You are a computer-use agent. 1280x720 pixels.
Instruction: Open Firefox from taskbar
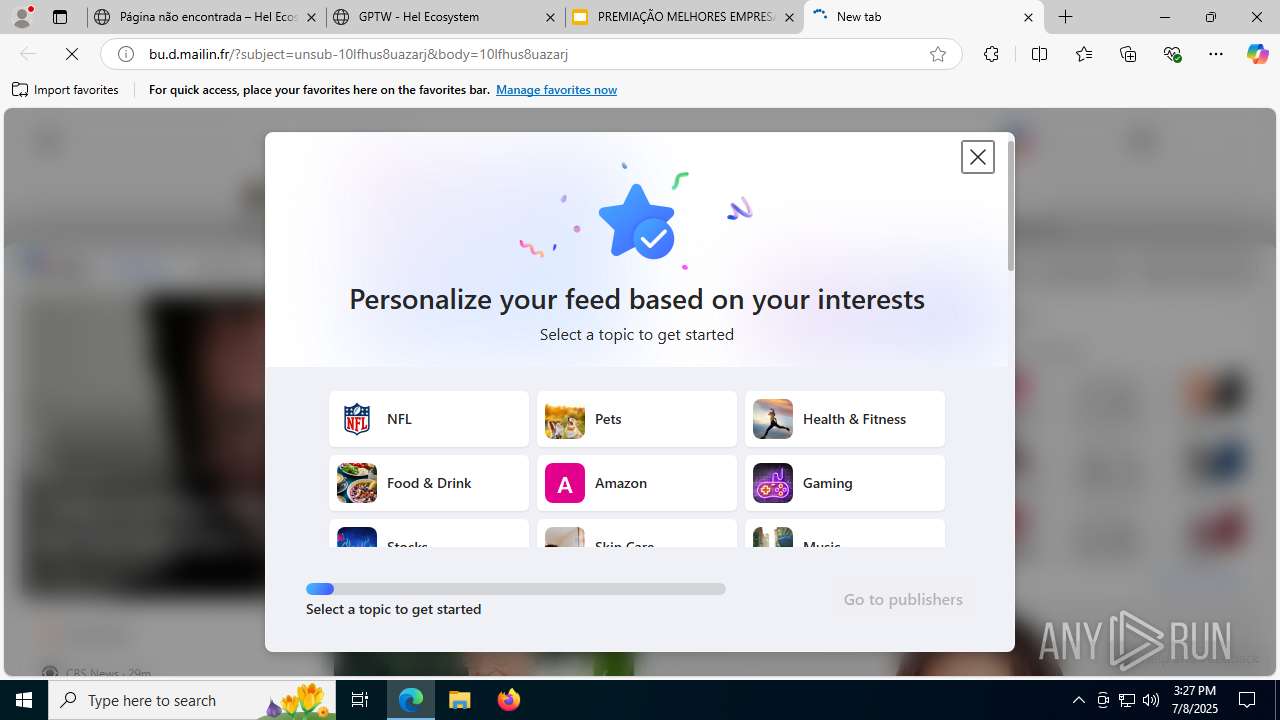508,700
